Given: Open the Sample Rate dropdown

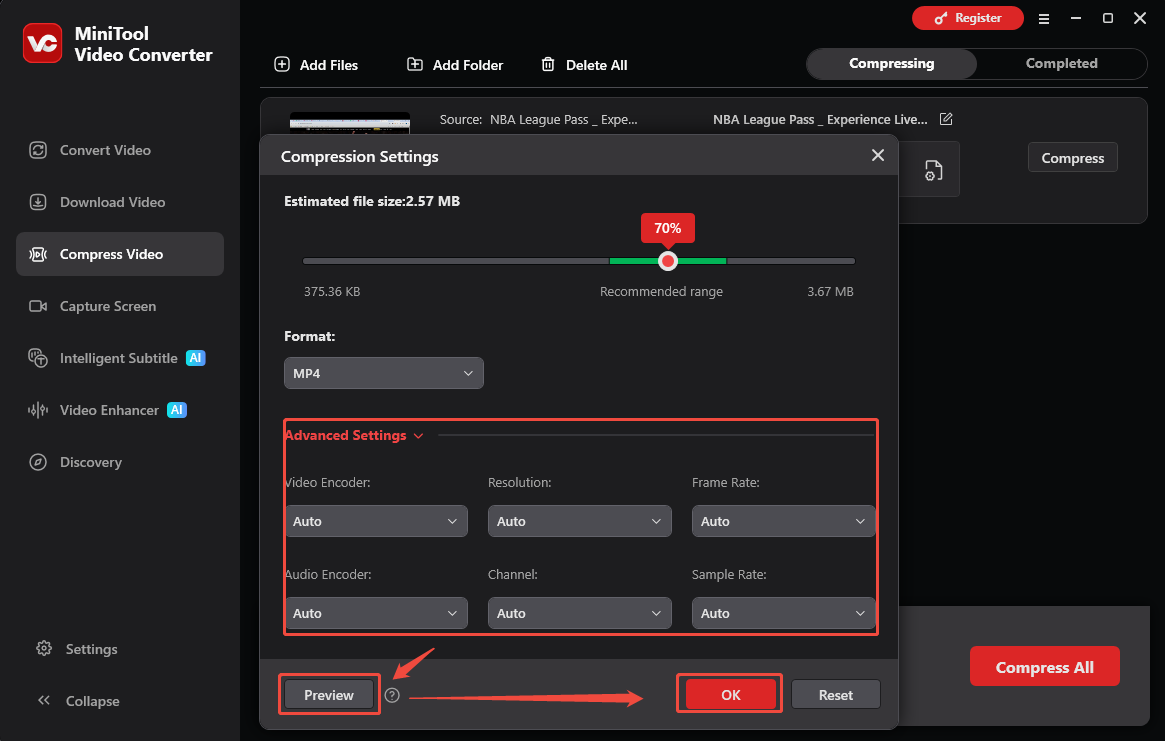Looking at the screenshot, I should 783,613.
